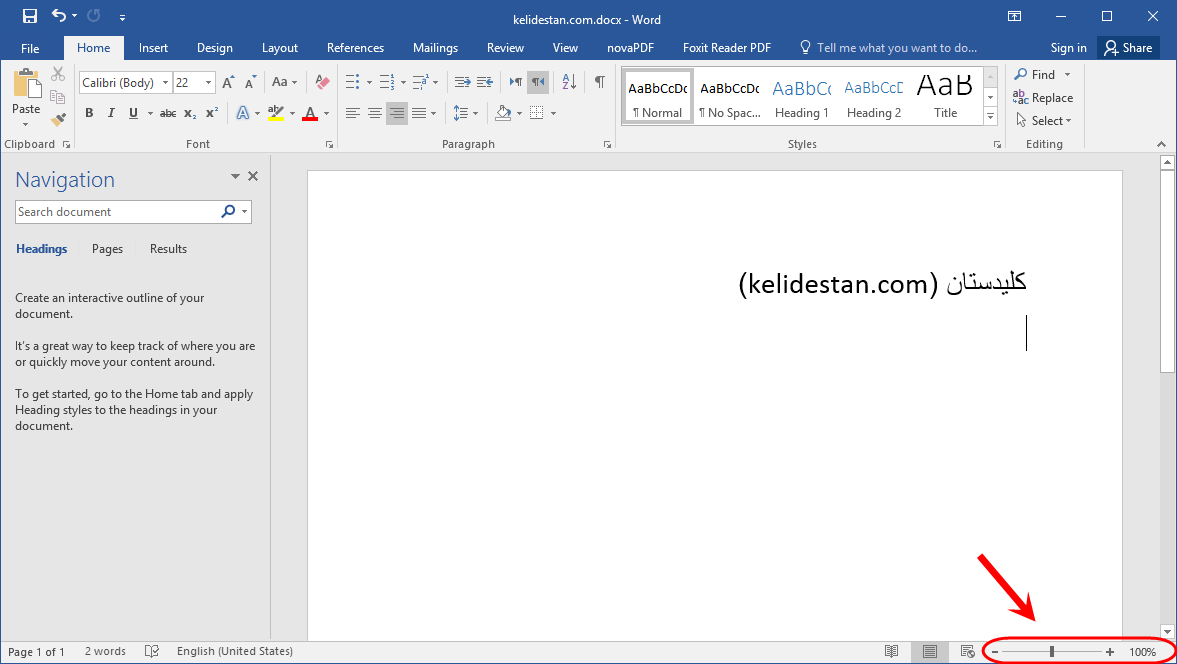Switch to Web Layout view
The height and width of the screenshot is (664, 1177).
(968, 651)
